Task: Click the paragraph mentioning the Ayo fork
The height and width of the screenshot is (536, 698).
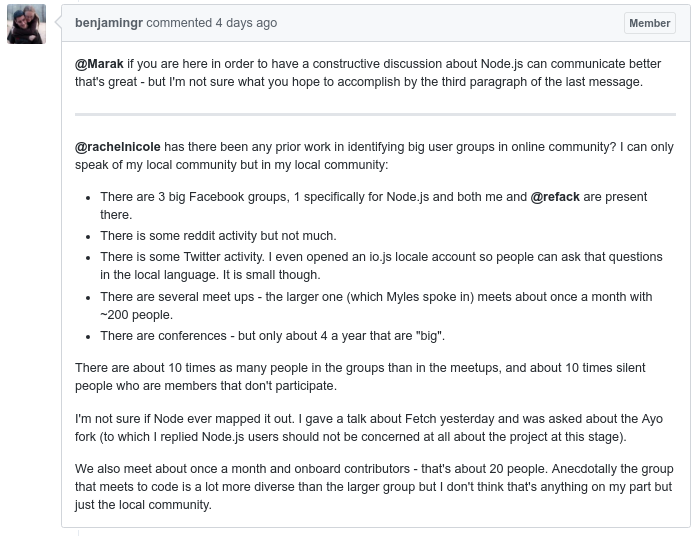Action: point(369,428)
